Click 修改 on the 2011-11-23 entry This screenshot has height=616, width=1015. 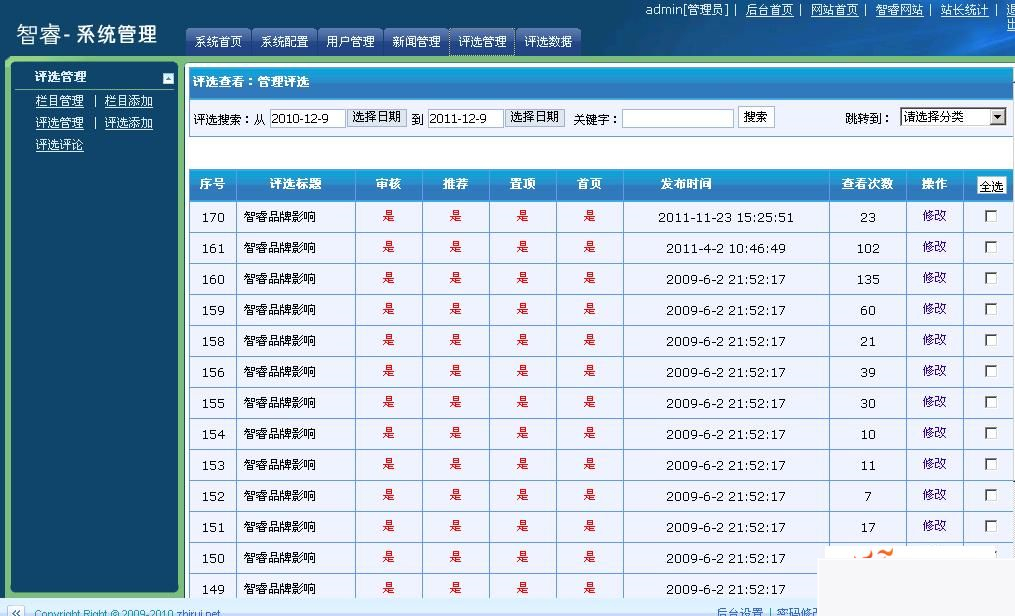coord(933,215)
